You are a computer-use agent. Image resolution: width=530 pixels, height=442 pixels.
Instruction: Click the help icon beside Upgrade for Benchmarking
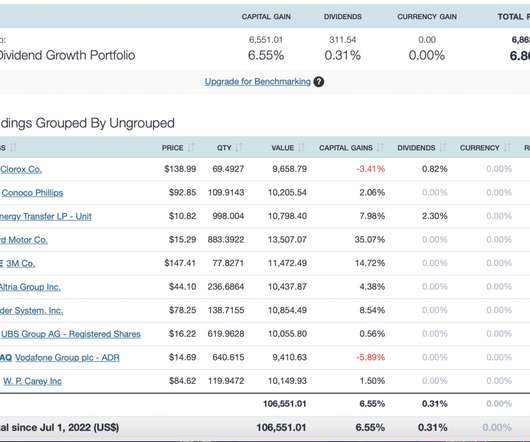click(x=318, y=82)
